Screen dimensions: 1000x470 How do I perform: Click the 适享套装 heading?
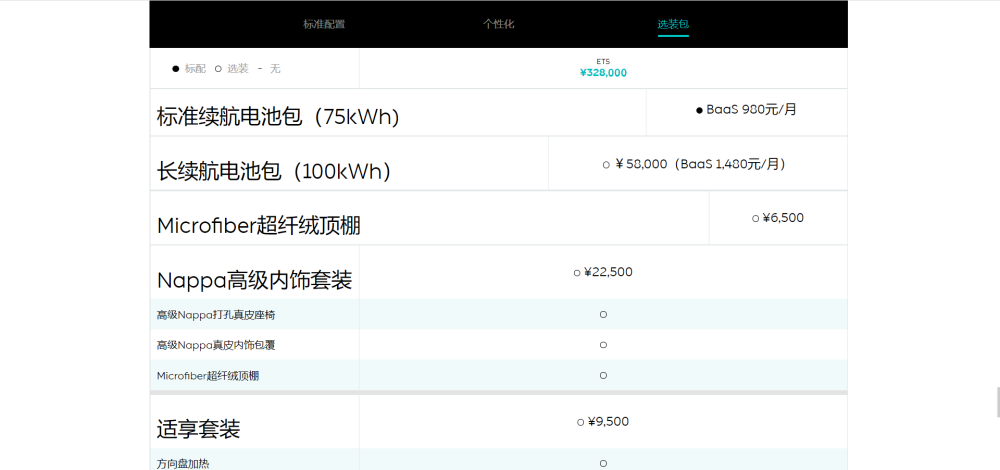point(198,429)
